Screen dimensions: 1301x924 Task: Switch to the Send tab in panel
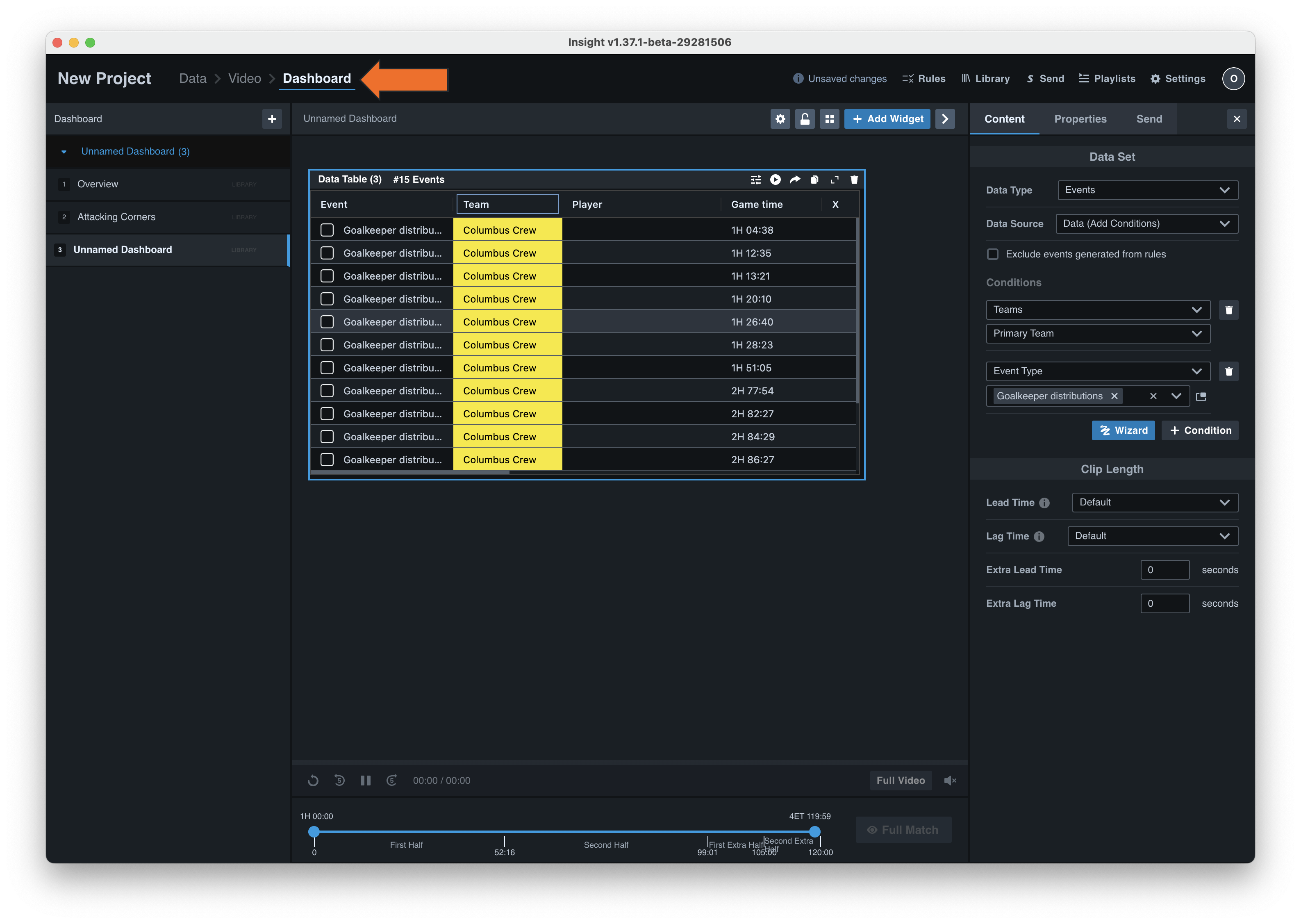1149,119
